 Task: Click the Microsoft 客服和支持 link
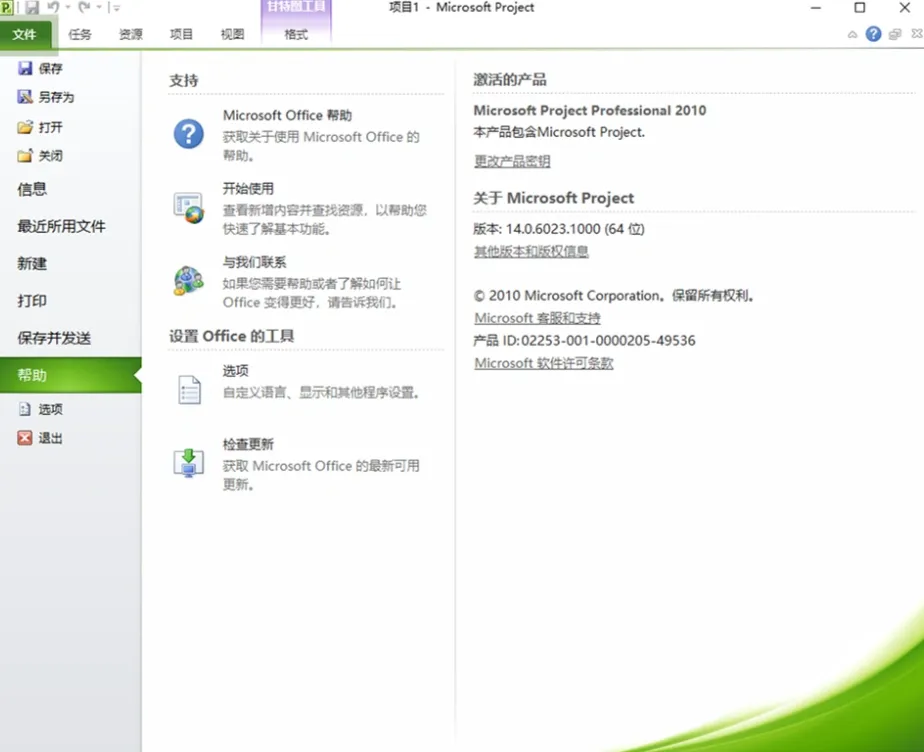(537, 318)
